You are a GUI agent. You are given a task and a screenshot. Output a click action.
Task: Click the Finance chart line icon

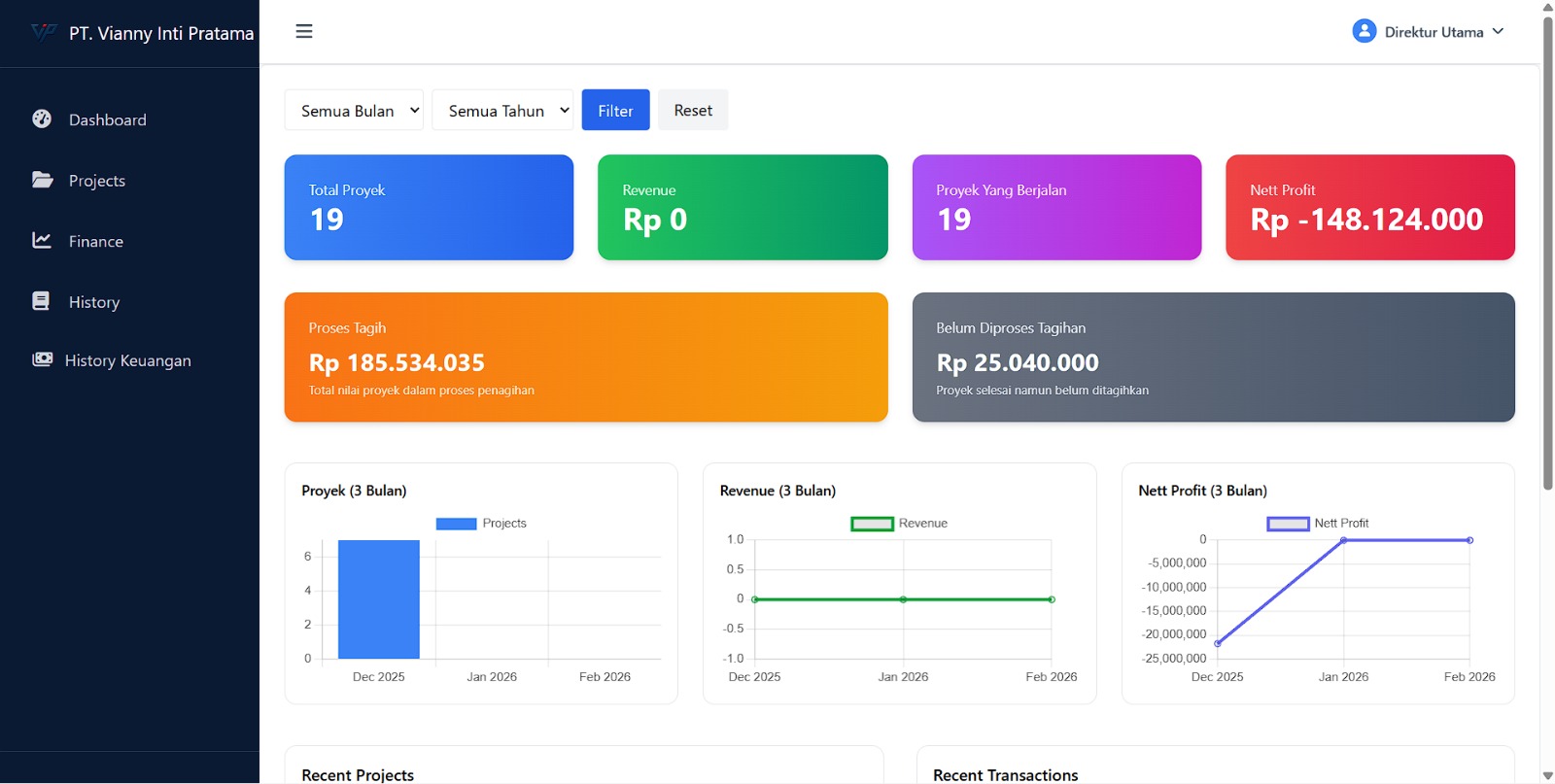click(42, 240)
